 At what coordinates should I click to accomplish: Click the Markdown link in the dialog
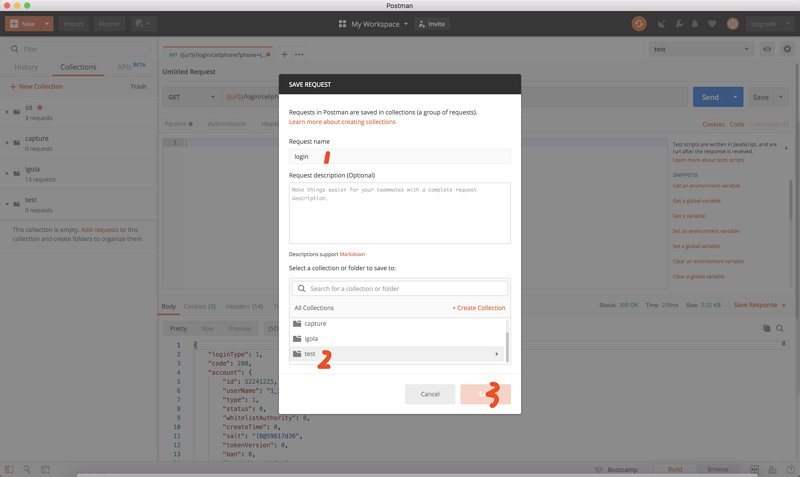click(352, 254)
